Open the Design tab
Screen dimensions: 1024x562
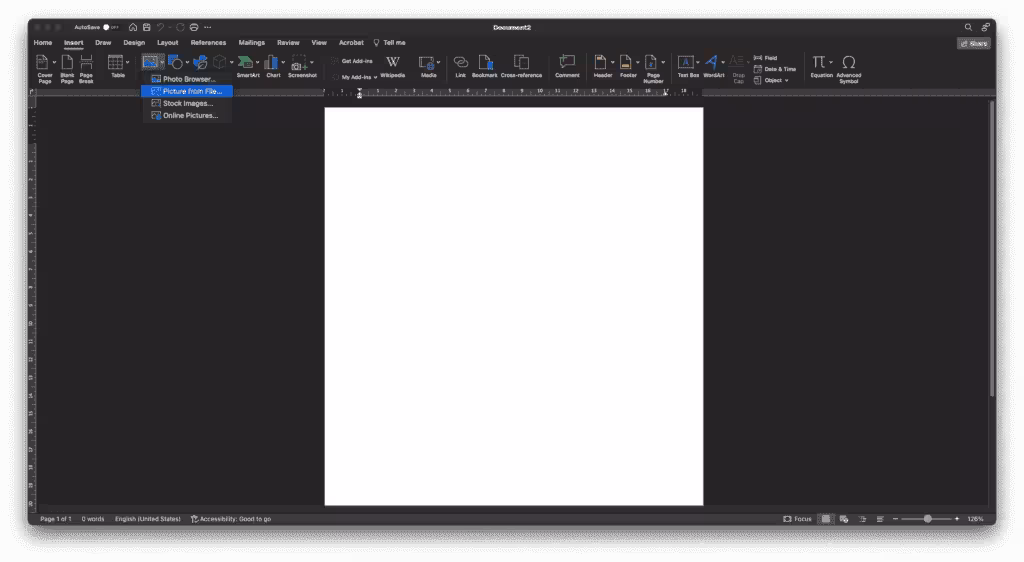point(134,42)
